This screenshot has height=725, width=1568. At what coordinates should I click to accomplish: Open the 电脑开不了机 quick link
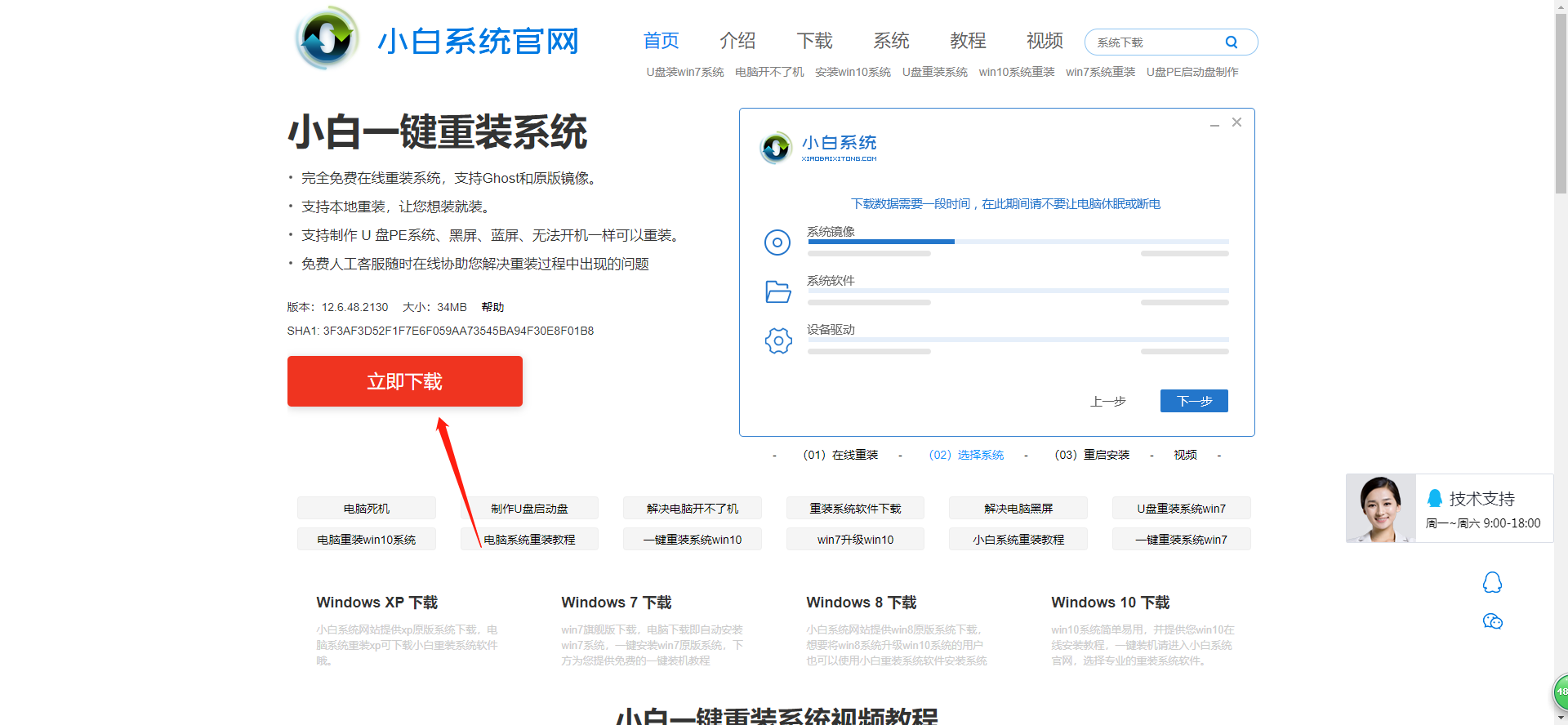[769, 72]
